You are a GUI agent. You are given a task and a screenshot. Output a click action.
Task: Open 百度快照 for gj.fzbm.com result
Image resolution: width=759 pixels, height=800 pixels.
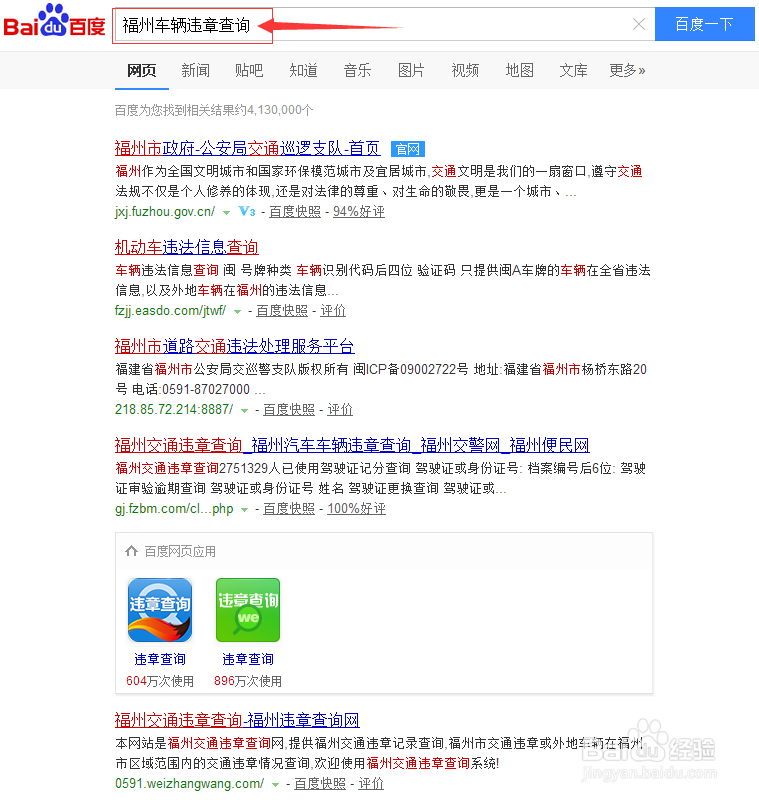tap(289, 509)
